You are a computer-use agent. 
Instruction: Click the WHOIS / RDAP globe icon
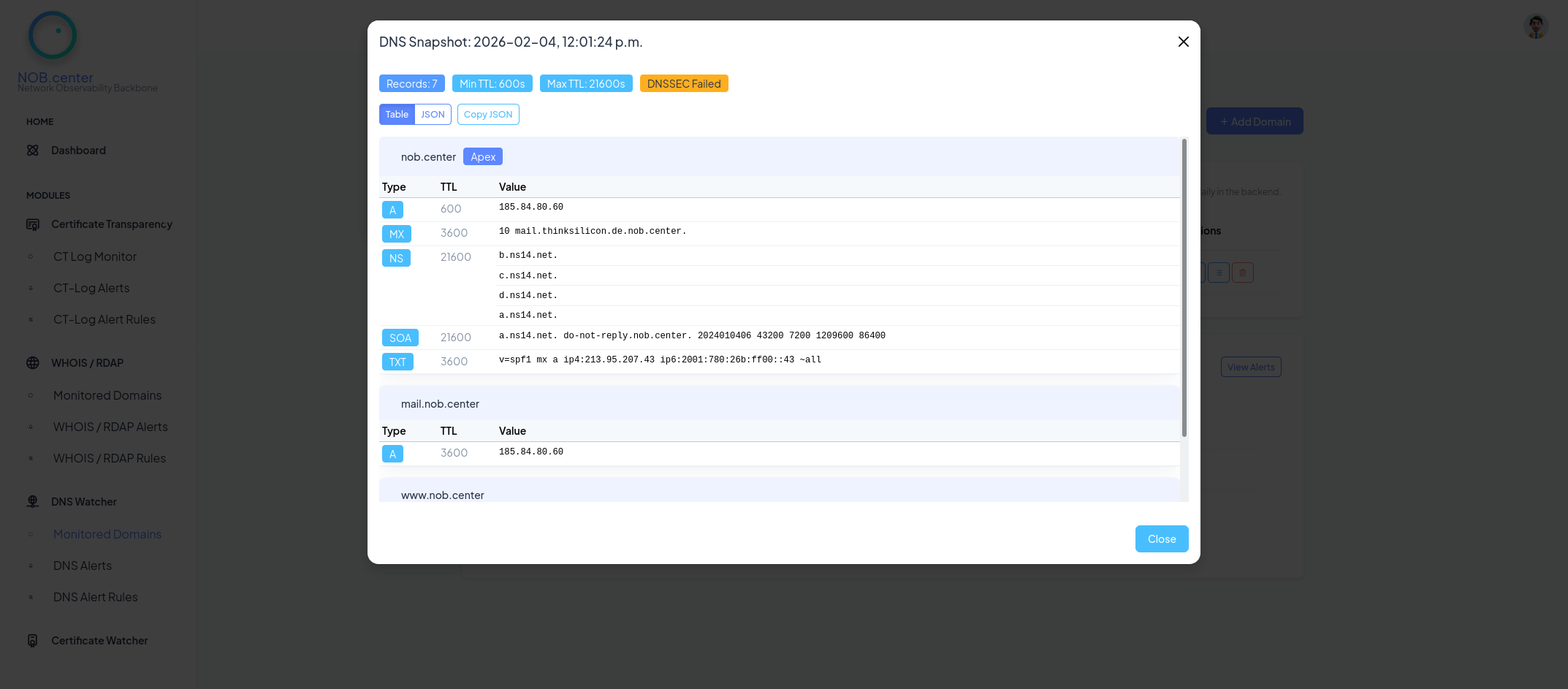click(x=33, y=362)
